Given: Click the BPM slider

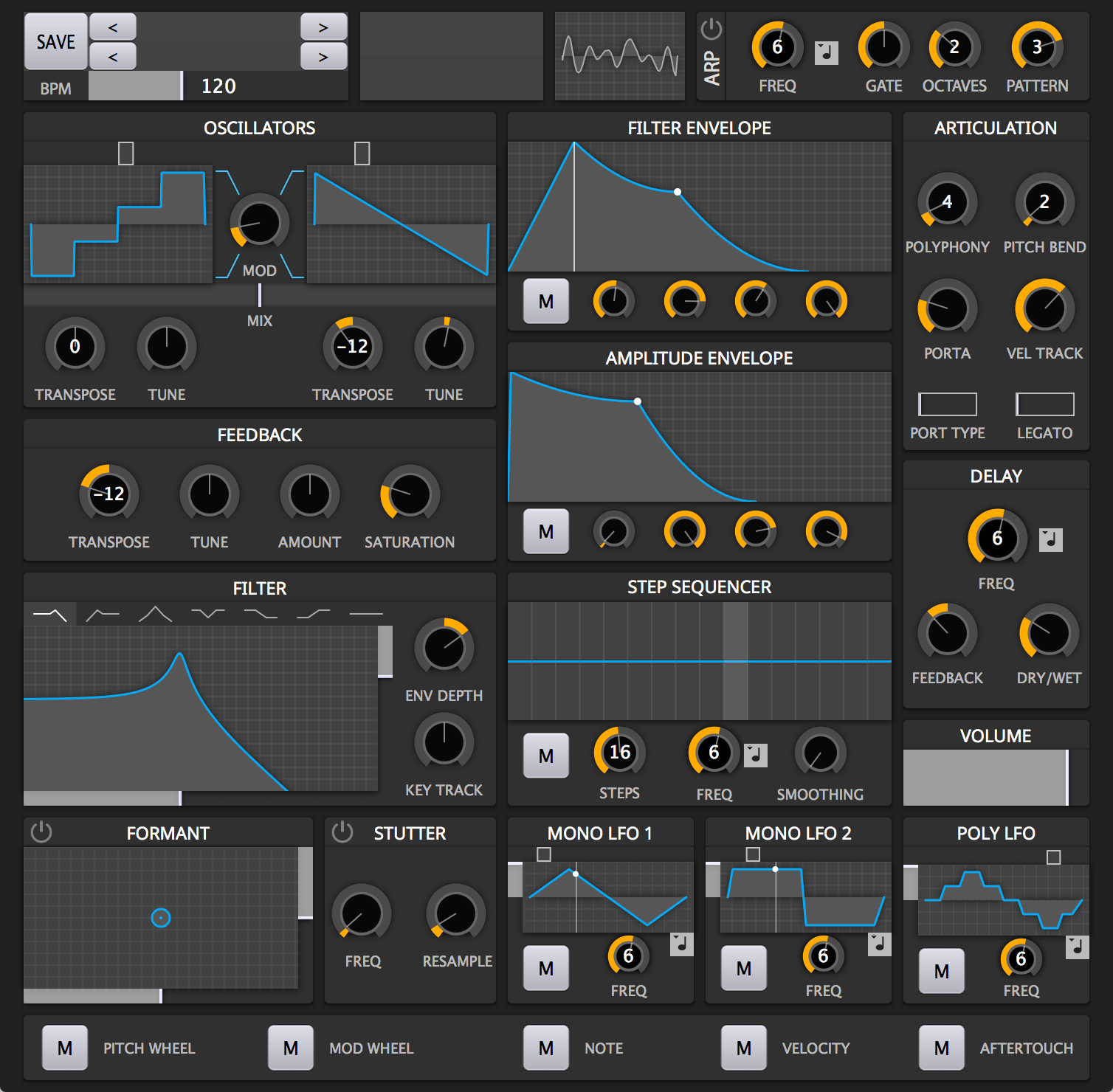Looking at the screenshot, I should coord(134,86).
